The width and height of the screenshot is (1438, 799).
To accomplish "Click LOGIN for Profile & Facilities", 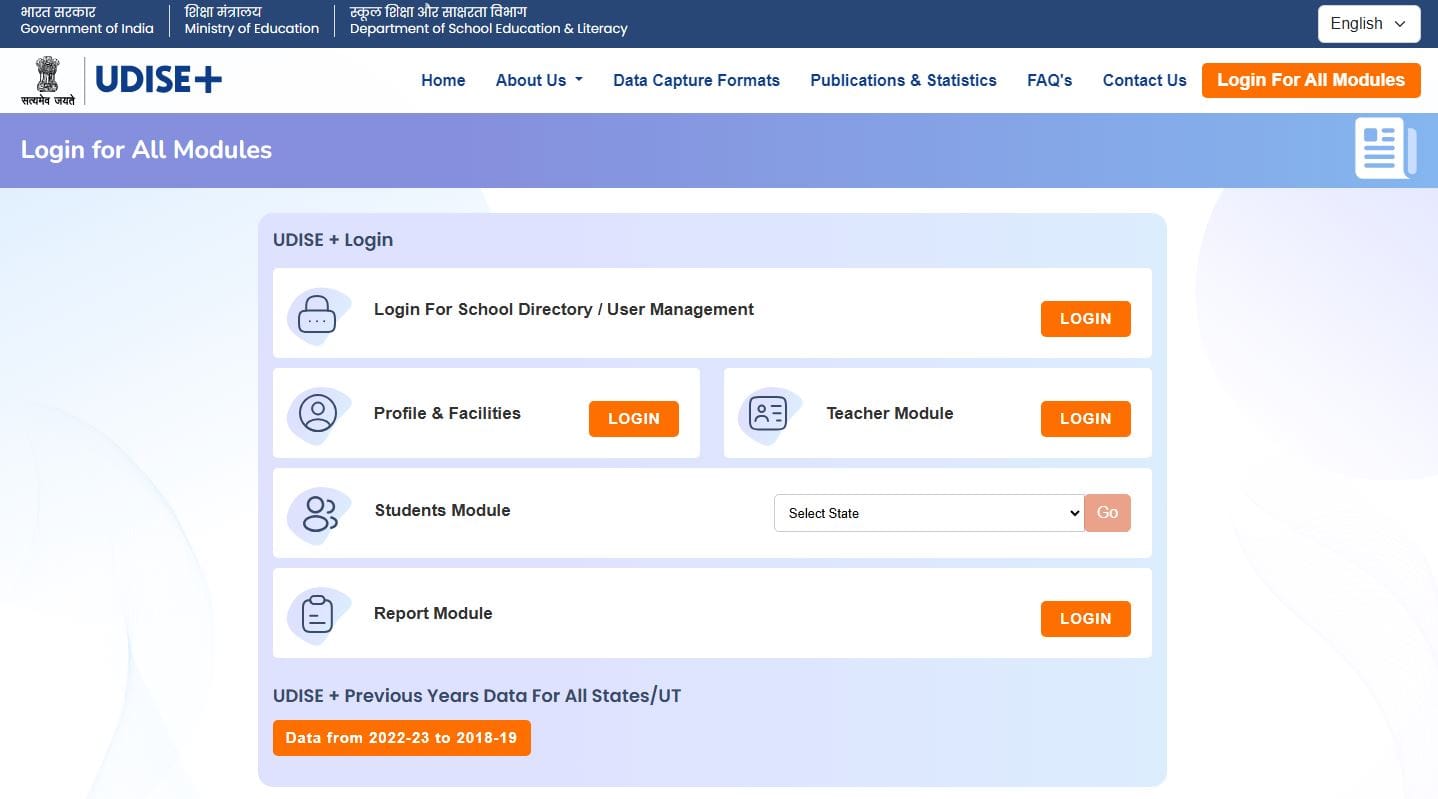I will click(633, 419).
